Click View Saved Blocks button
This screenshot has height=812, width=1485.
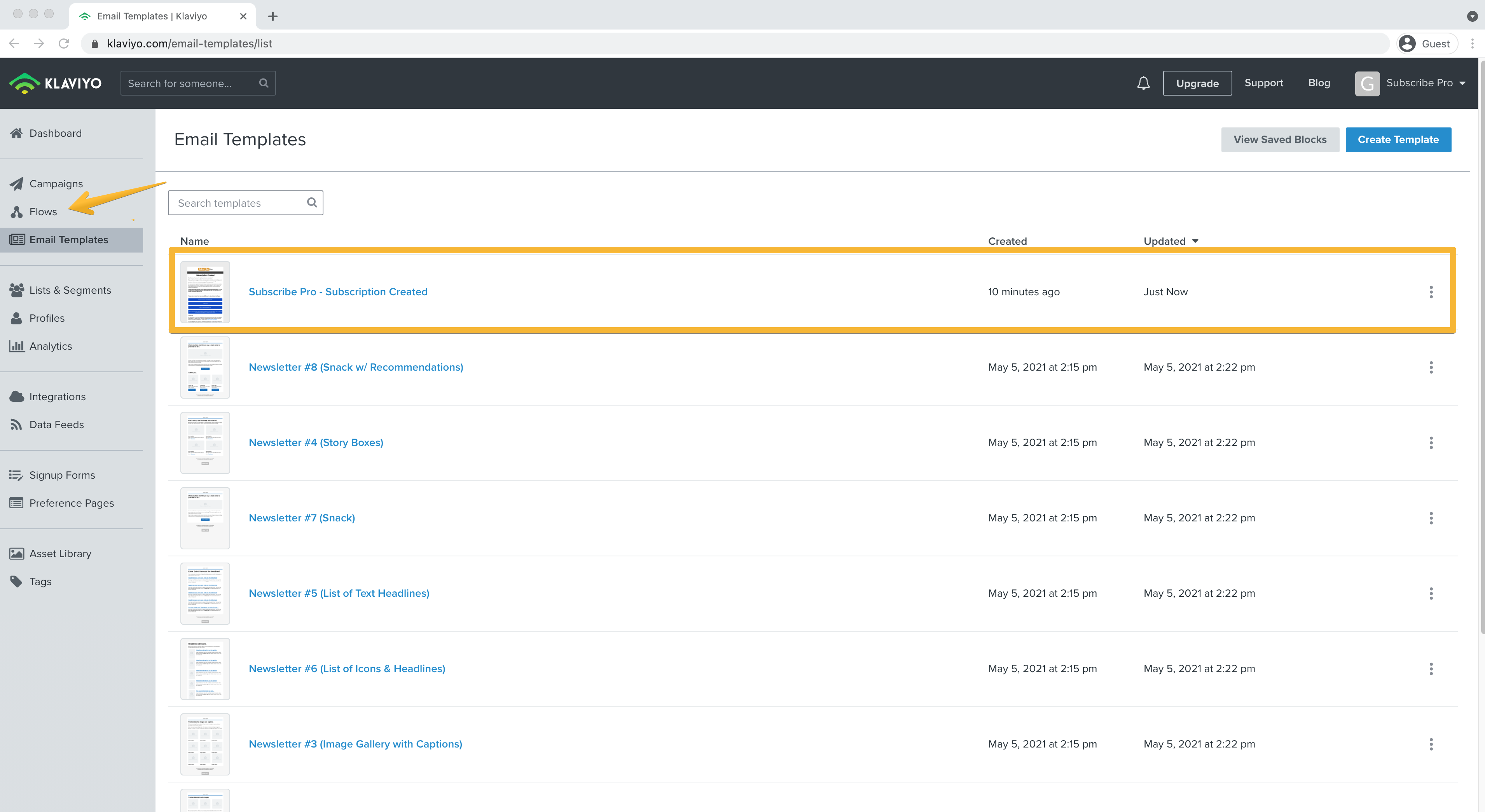(1280, 139)
